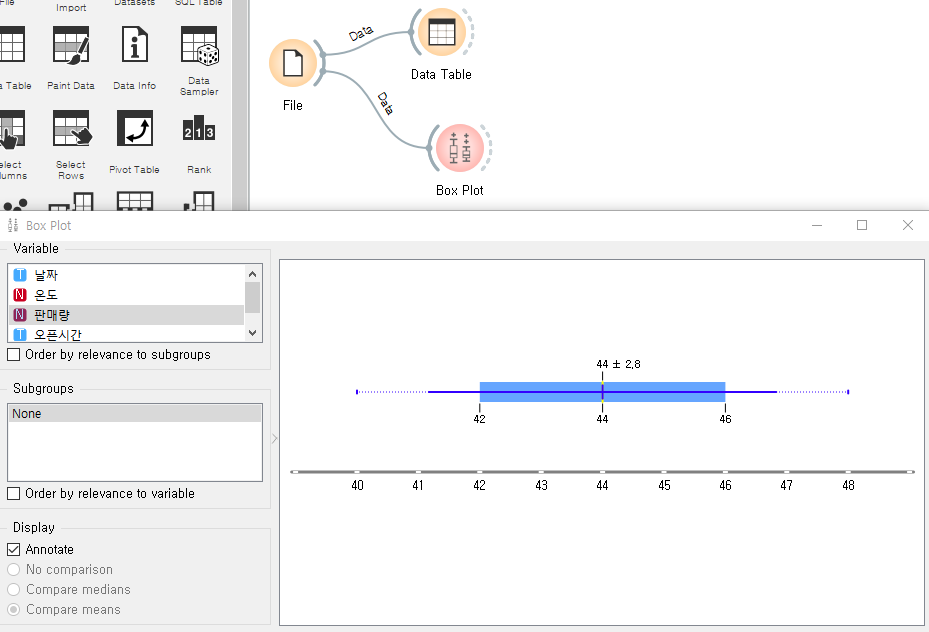
Task: Click the Data link label to Data Table
Action: tap(361, 33)
